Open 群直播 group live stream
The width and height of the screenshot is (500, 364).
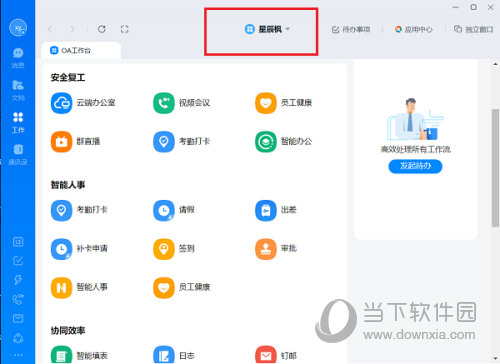[76, 142]
